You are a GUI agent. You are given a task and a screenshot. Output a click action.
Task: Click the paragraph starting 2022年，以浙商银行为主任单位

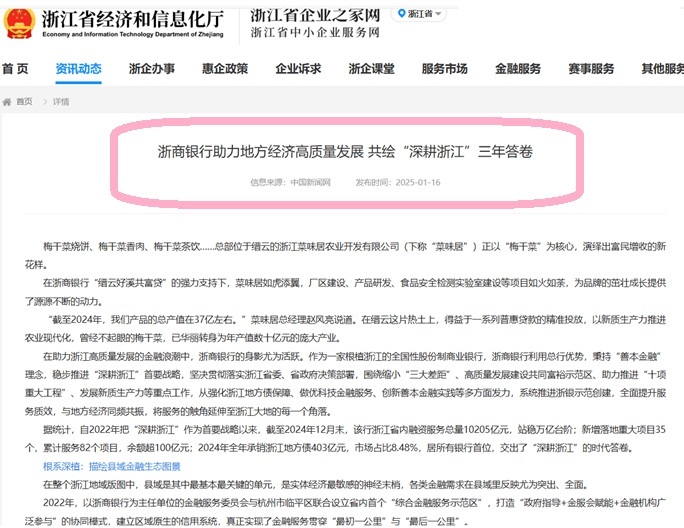click(345, 512)
